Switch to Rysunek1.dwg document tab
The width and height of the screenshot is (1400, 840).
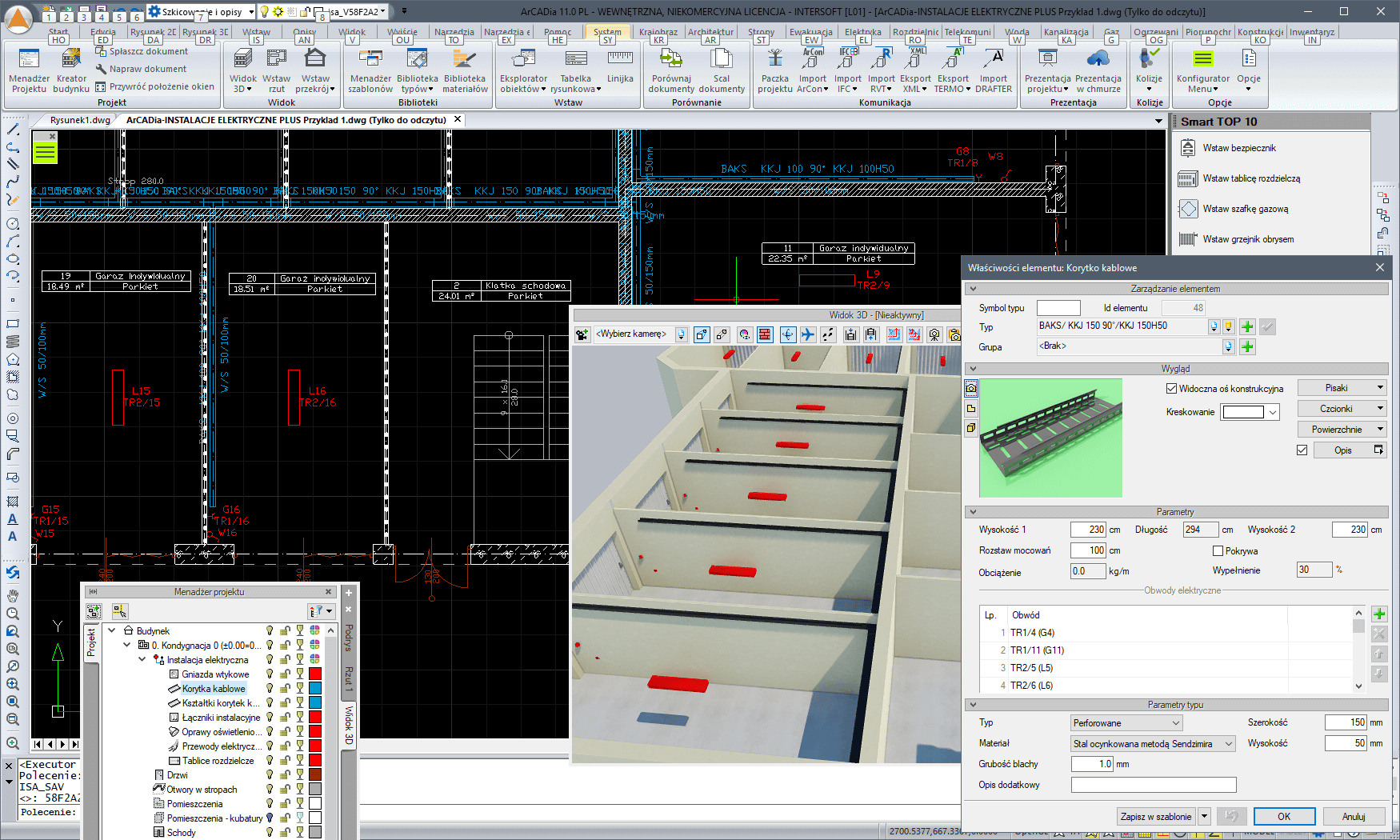point(79,120)
